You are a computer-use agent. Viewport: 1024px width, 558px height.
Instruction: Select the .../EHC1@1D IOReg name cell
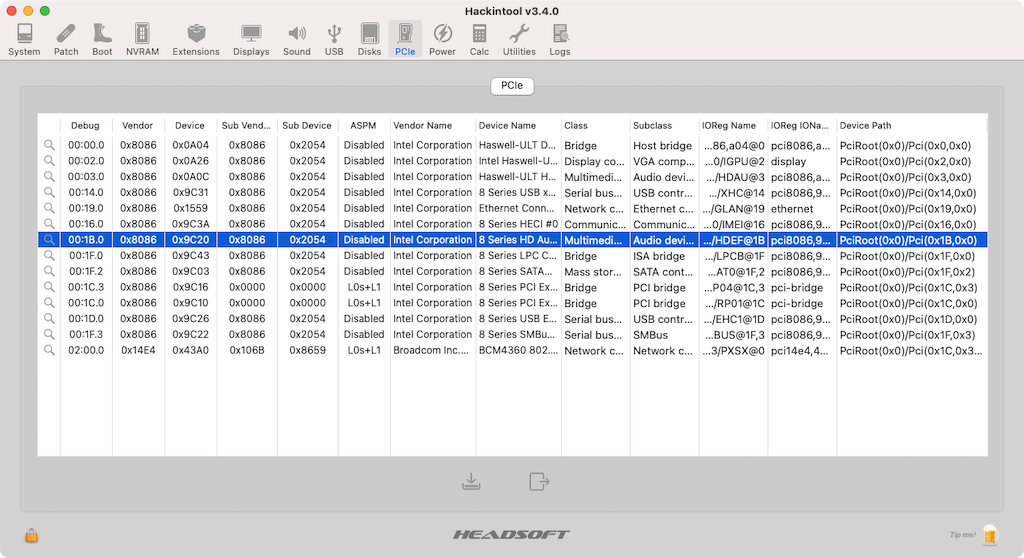[733, 319]
